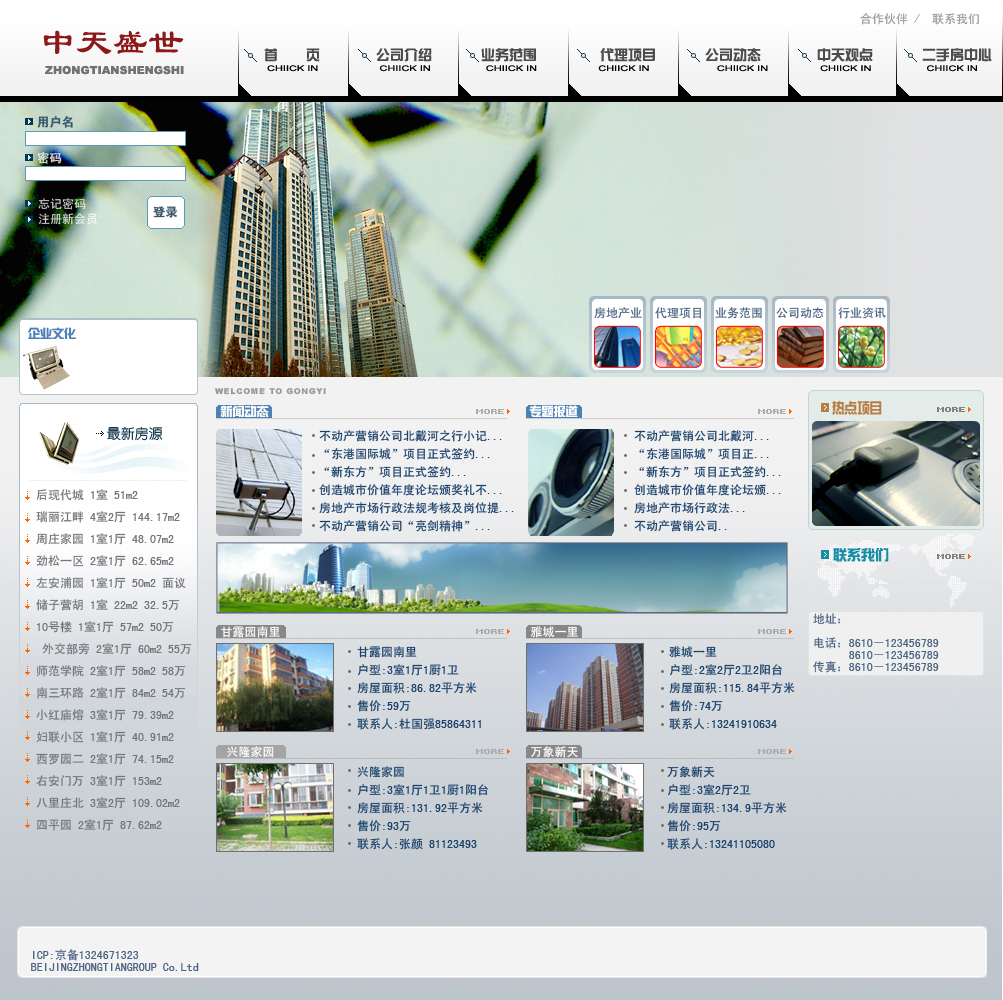
Task: Open listing 师范学院 2室1厅
Action: (x=111, y=671)
